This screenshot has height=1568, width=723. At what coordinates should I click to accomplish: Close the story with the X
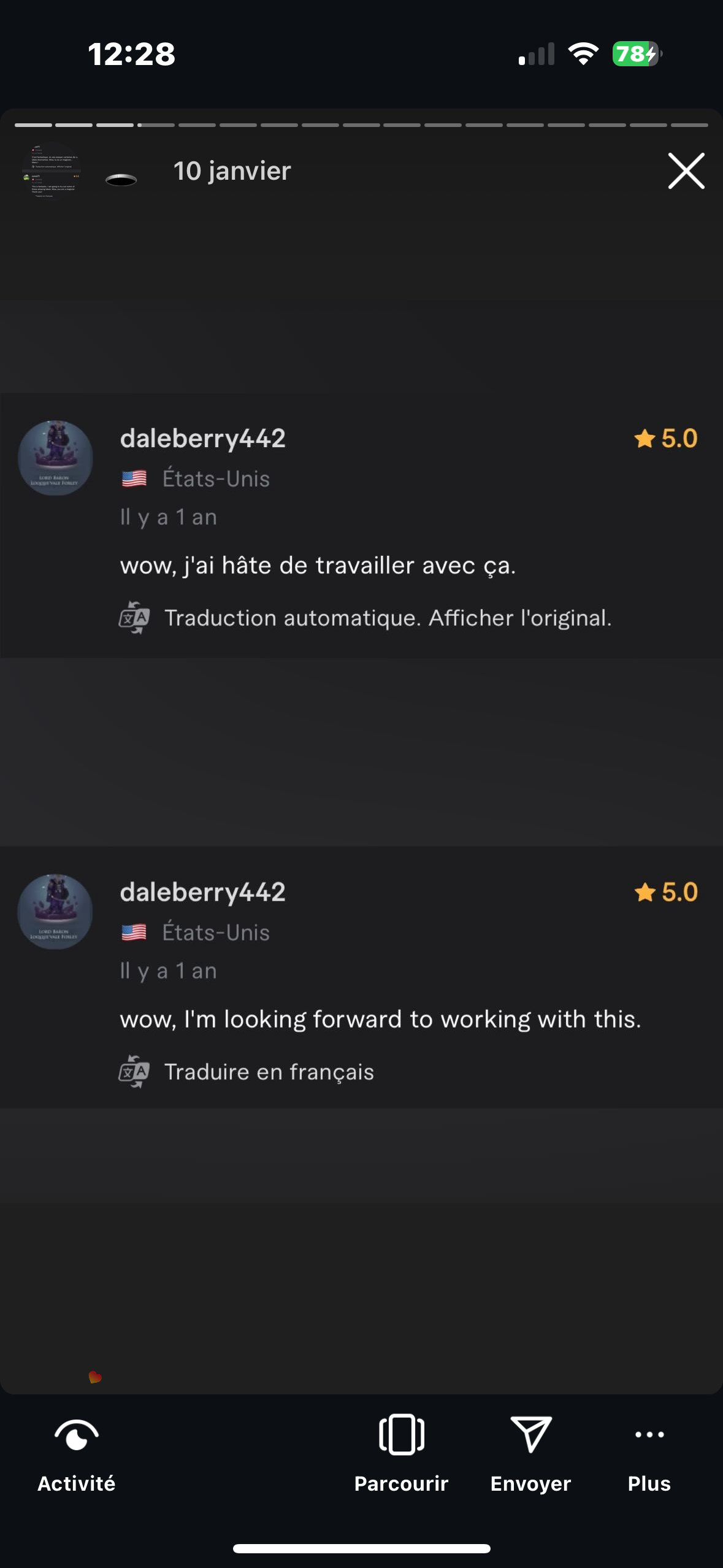click(x=686, y=171)
